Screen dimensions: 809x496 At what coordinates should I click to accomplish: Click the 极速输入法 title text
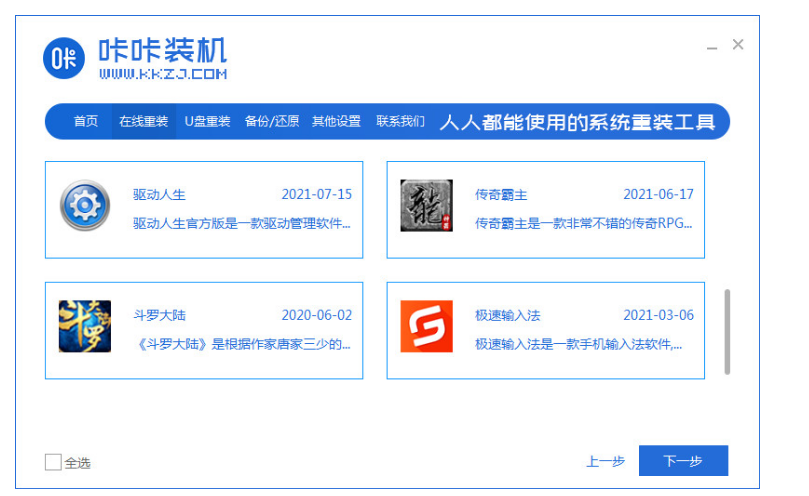tap(508, 315)
